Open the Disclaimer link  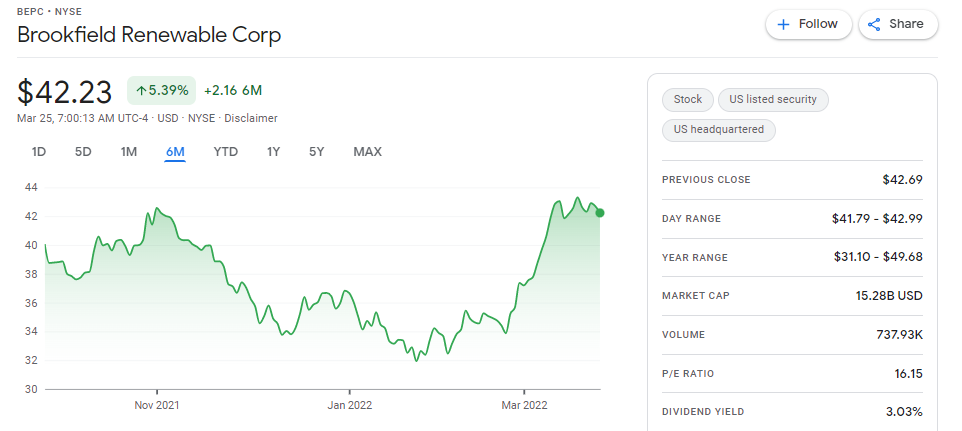click(x=251, y=118)
